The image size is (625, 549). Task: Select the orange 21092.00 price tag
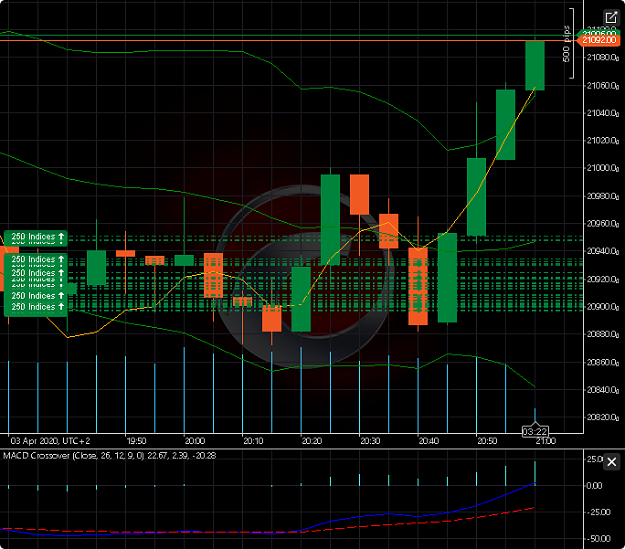click(599, 40)
